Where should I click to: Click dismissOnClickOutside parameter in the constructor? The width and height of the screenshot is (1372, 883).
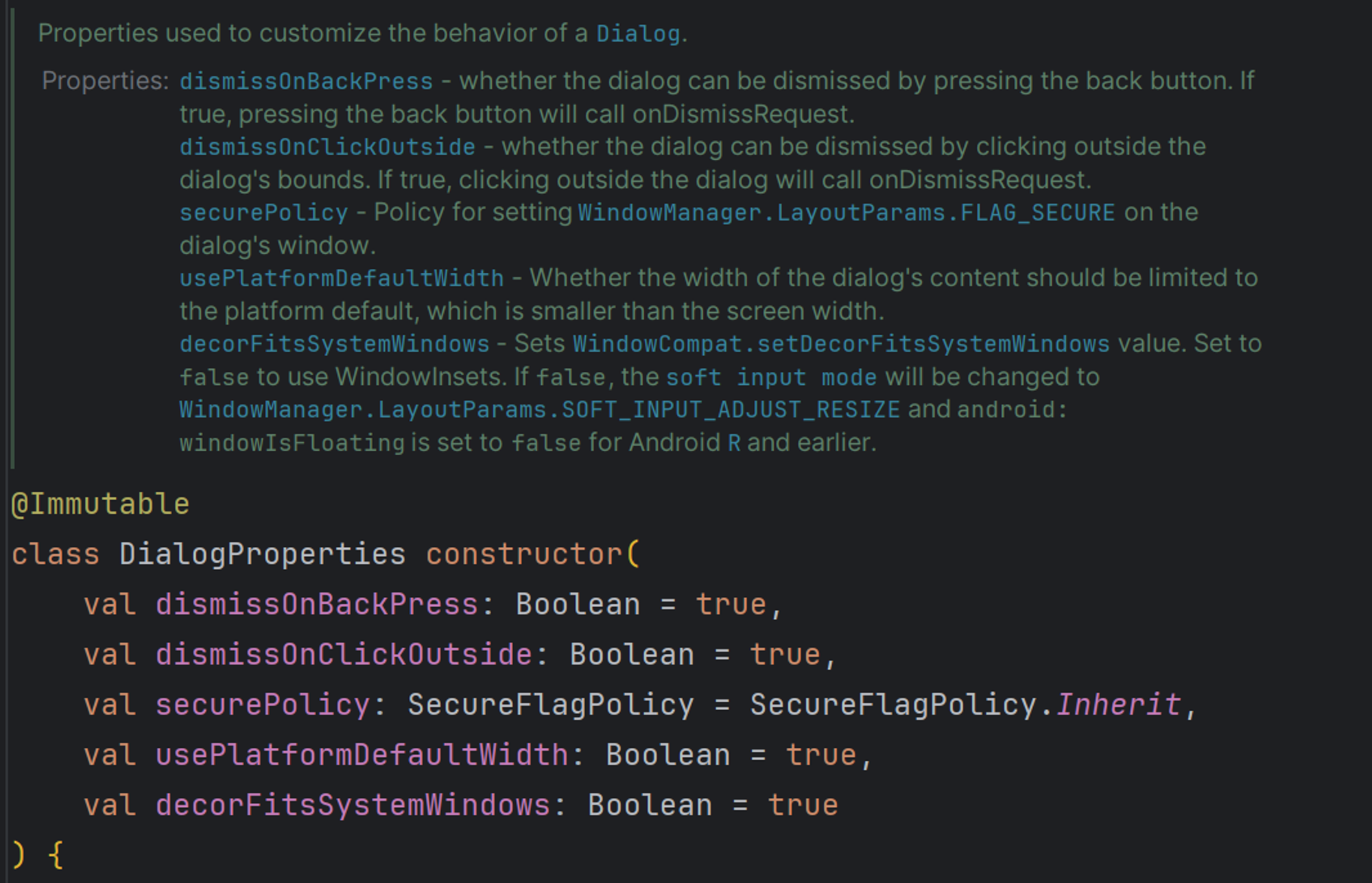[x=343, y=655]
